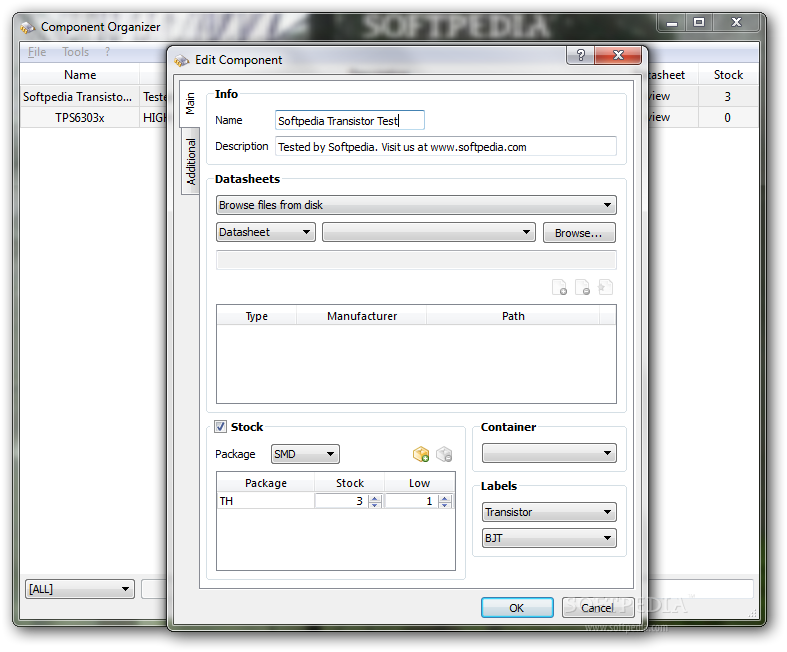787x652 pixels.
Task: Click the Package column header in stock table
Action: [x=266, y=483]
